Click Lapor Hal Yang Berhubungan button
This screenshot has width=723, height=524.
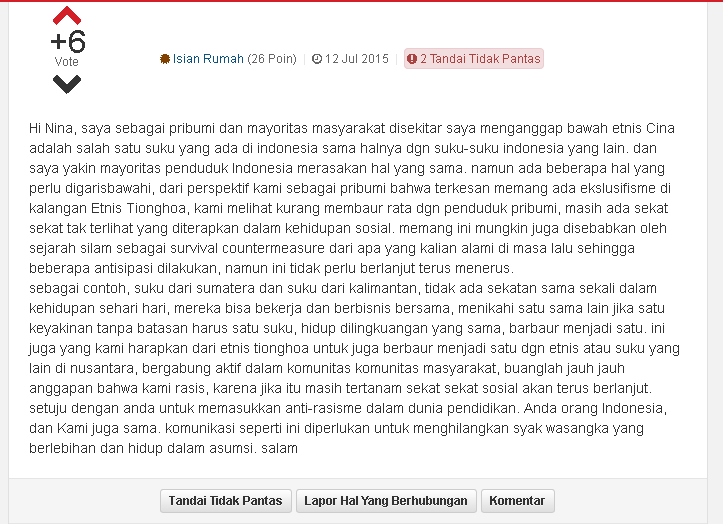386,500
